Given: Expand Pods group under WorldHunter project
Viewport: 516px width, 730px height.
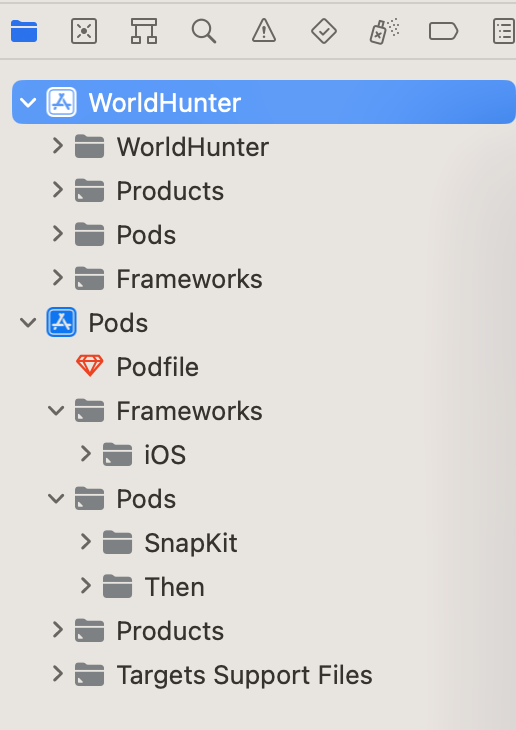Looking at the screenshot, I should 57,234.
